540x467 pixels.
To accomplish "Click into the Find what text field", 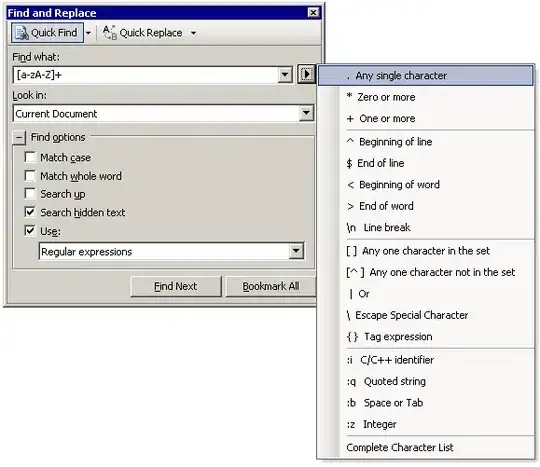I will click(x=146, y=75).
